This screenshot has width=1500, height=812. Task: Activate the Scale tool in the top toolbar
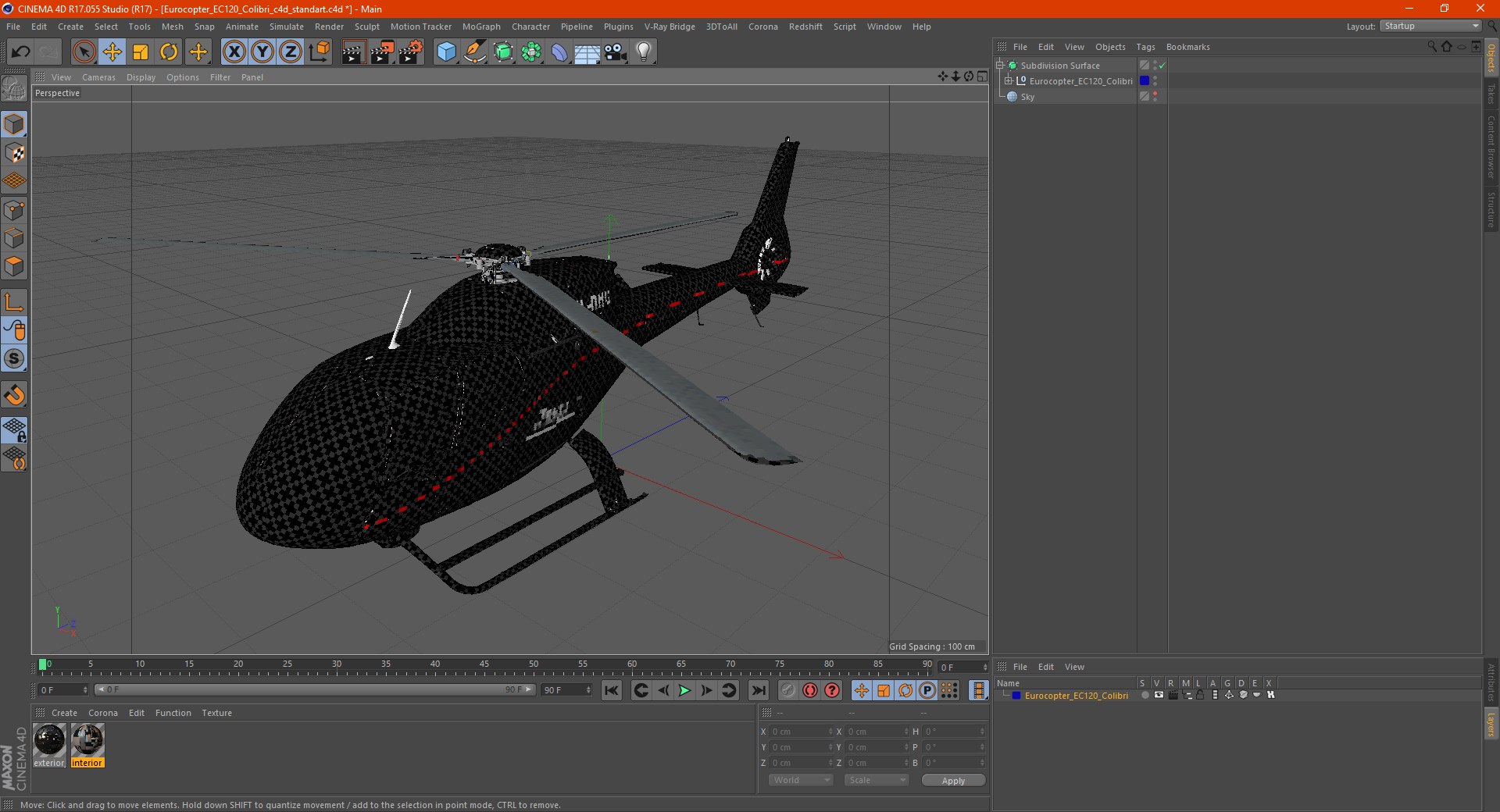tap(141, 52)
